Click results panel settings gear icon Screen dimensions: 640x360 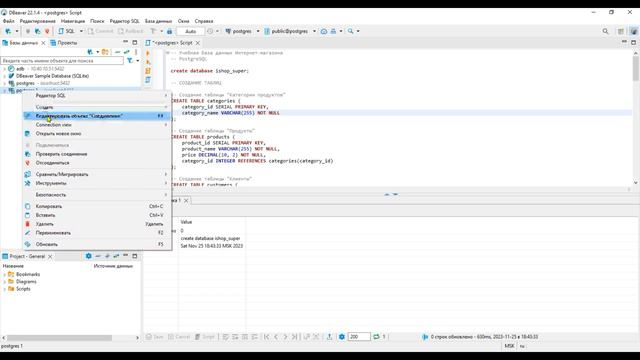point(342,337)
